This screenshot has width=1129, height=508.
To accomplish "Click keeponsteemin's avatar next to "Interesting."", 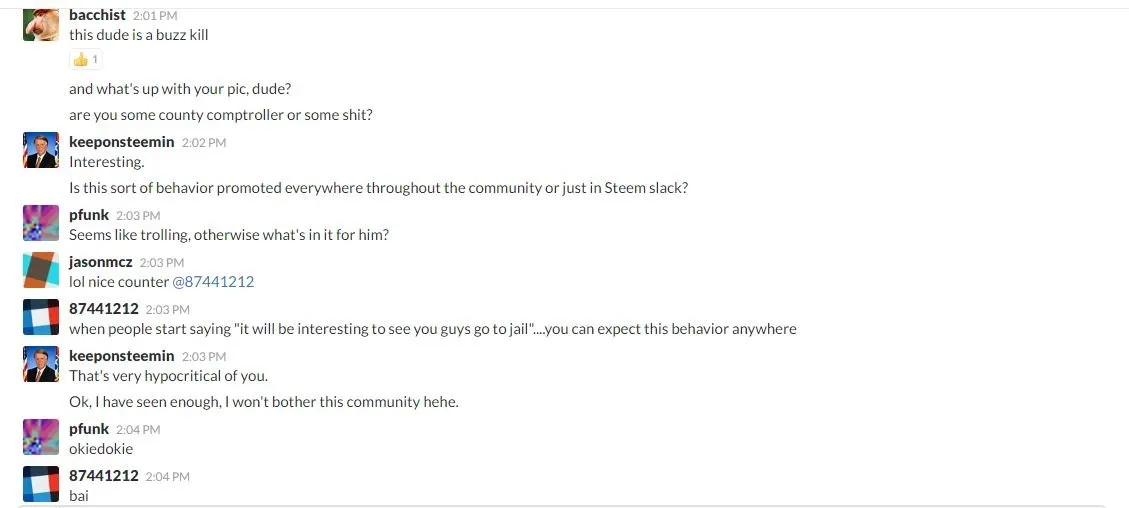I will click(41, 150).
